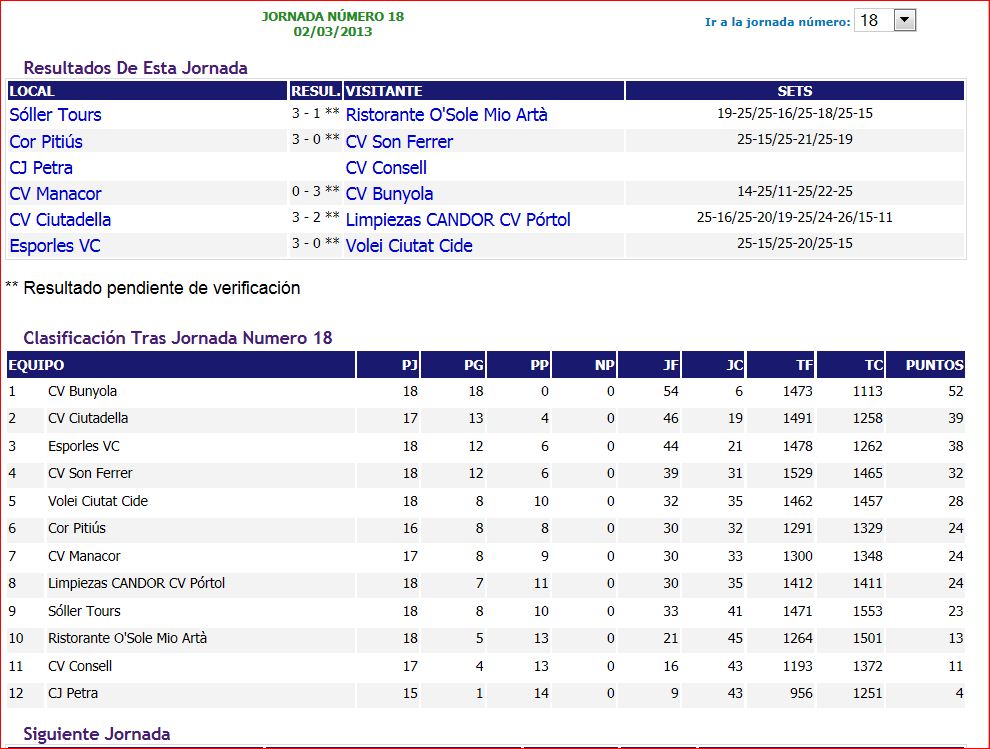
Task: Open the jornada number dropdown arrow
Action: click(904, 20)
